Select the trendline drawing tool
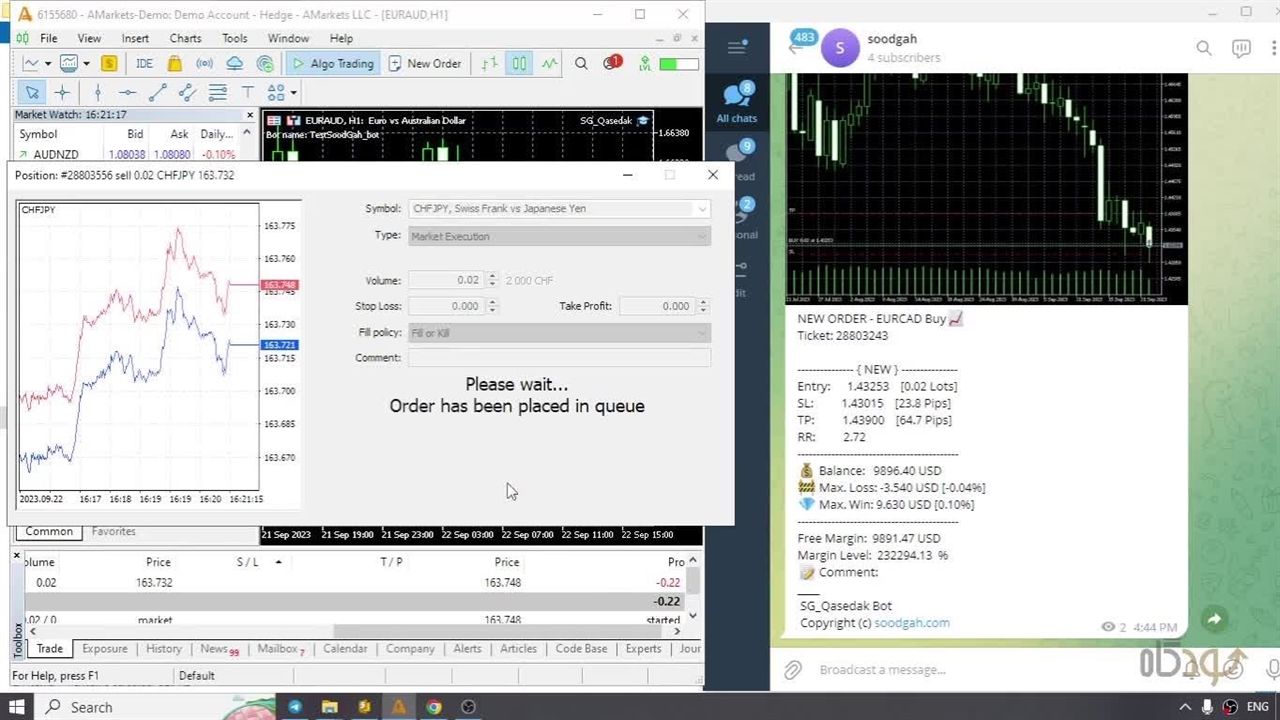Screen dimensions: 1280x720 pos(157,93)
